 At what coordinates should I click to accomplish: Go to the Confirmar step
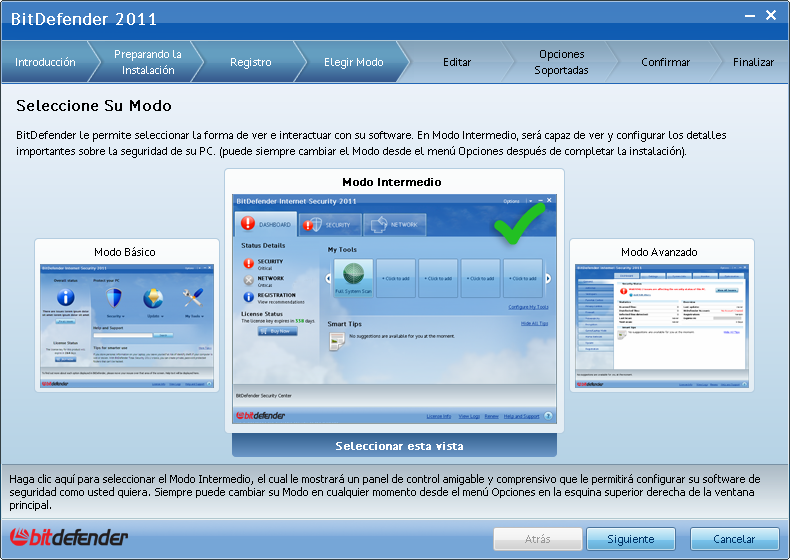coord(665,62)
